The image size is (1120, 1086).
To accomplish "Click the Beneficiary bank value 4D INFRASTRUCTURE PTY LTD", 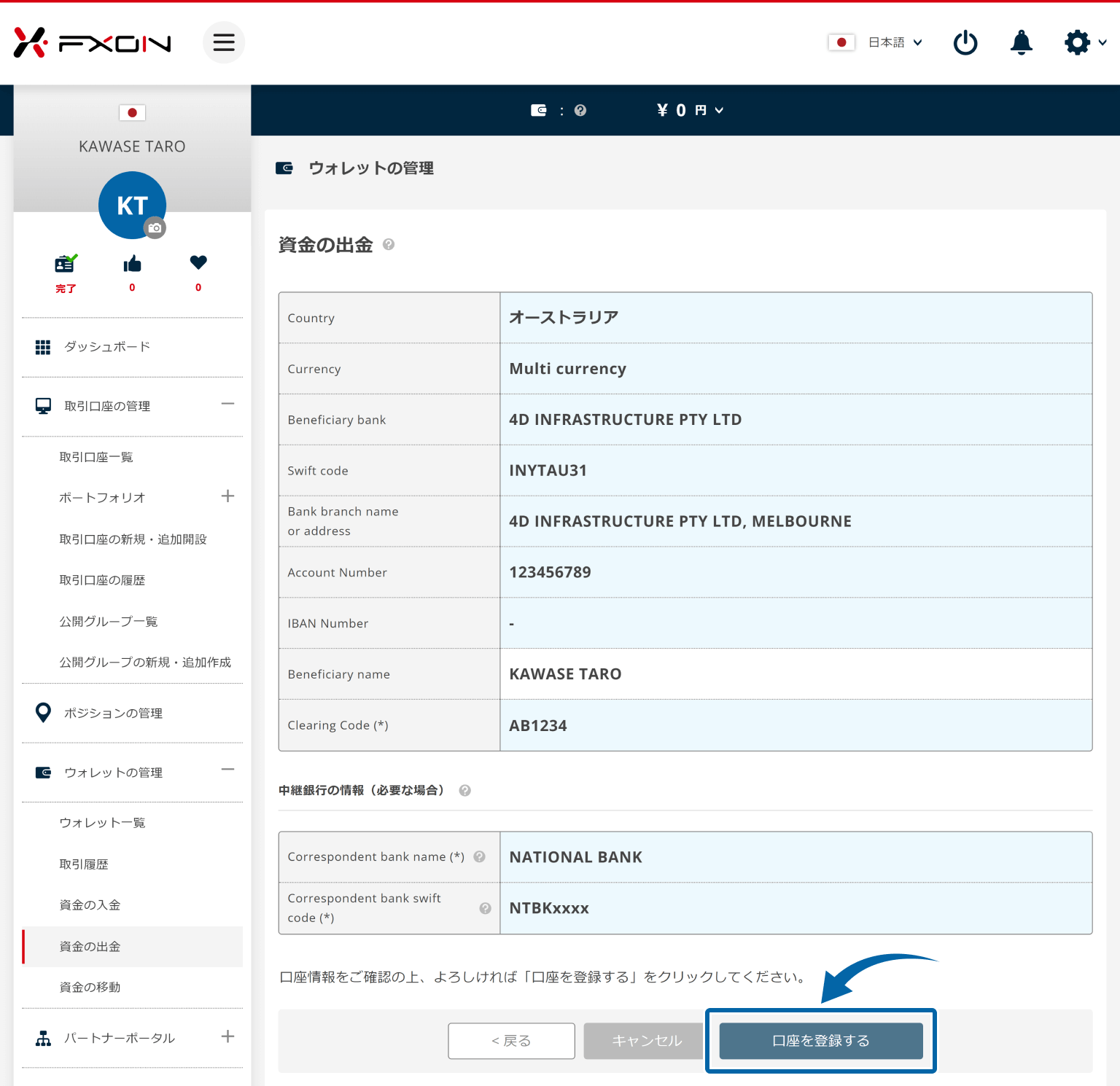I will pos(625,420).
